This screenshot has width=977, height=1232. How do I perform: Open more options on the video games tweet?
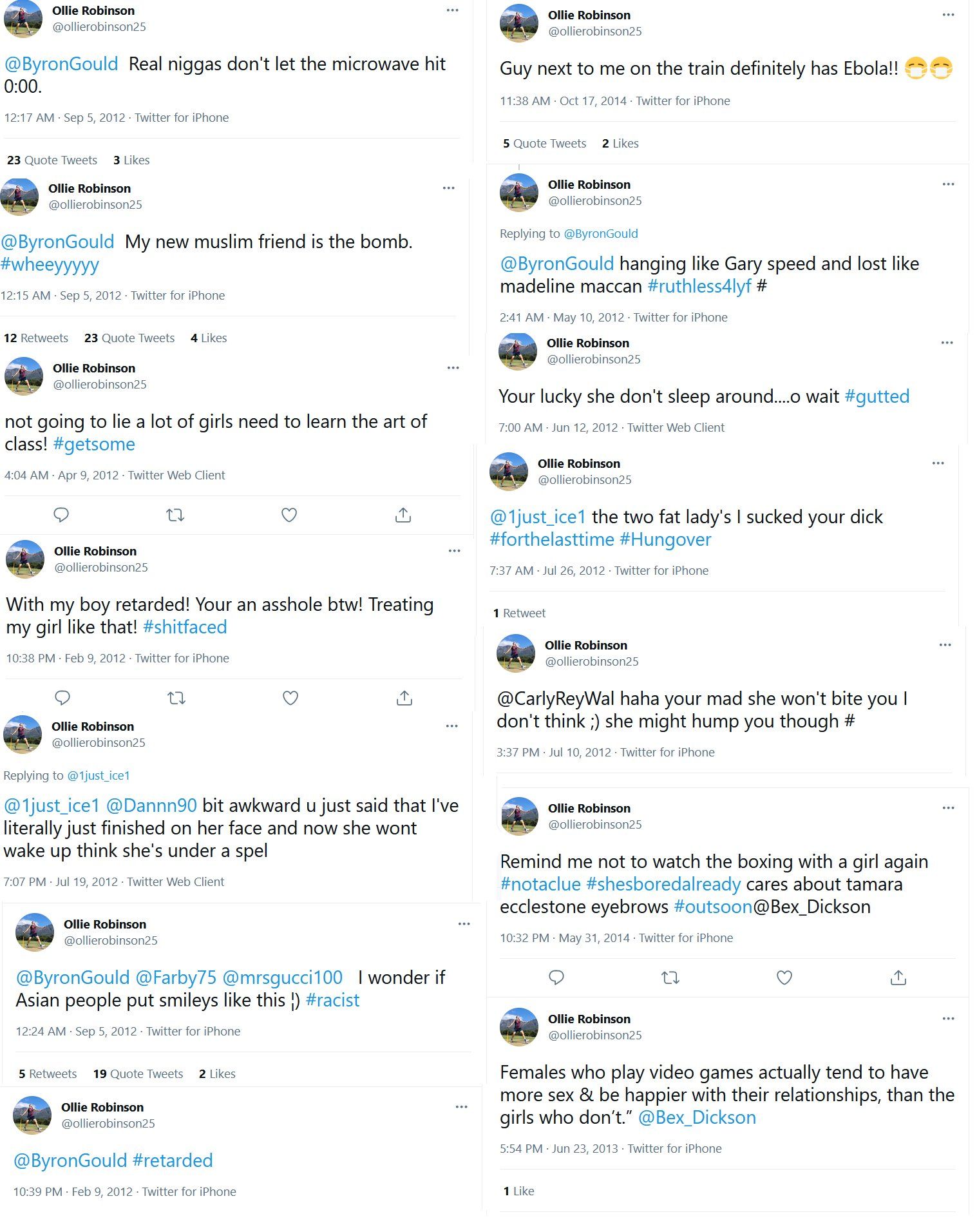[949, 1018]
